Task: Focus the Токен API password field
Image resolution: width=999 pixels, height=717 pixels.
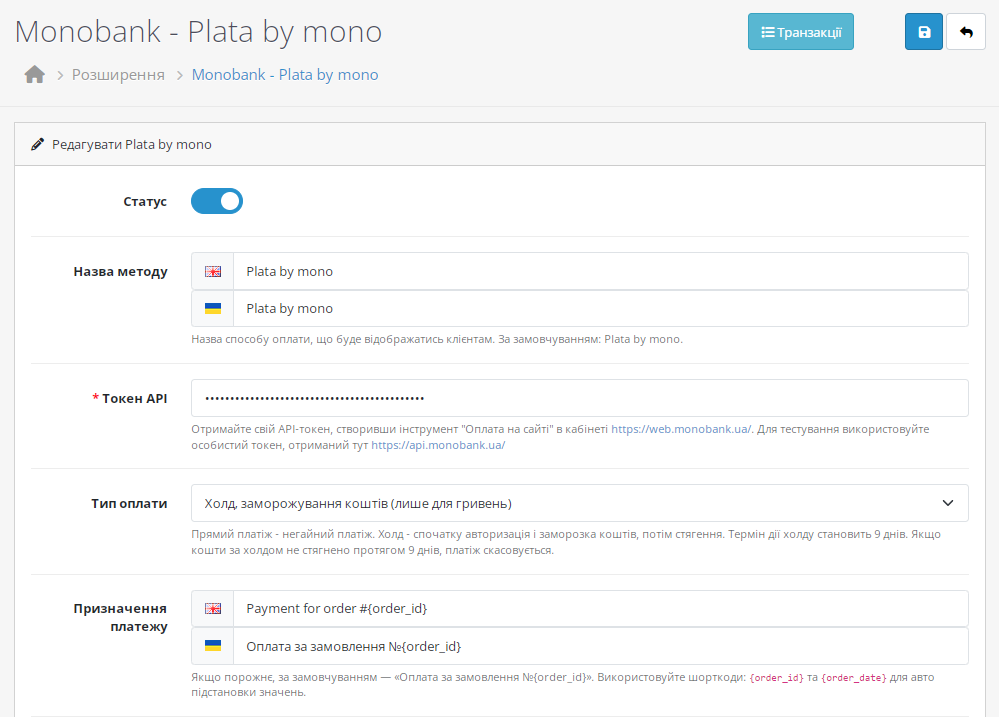Action: [x=580, y=398]
